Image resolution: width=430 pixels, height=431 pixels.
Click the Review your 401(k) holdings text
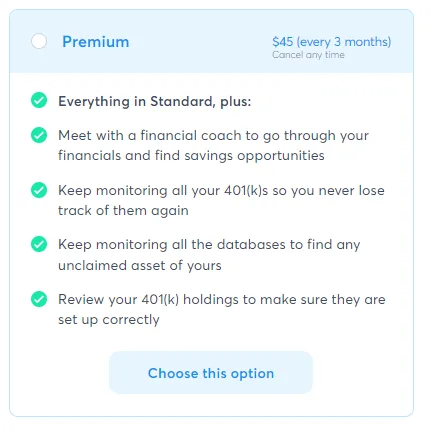click(x=222, y=300)
